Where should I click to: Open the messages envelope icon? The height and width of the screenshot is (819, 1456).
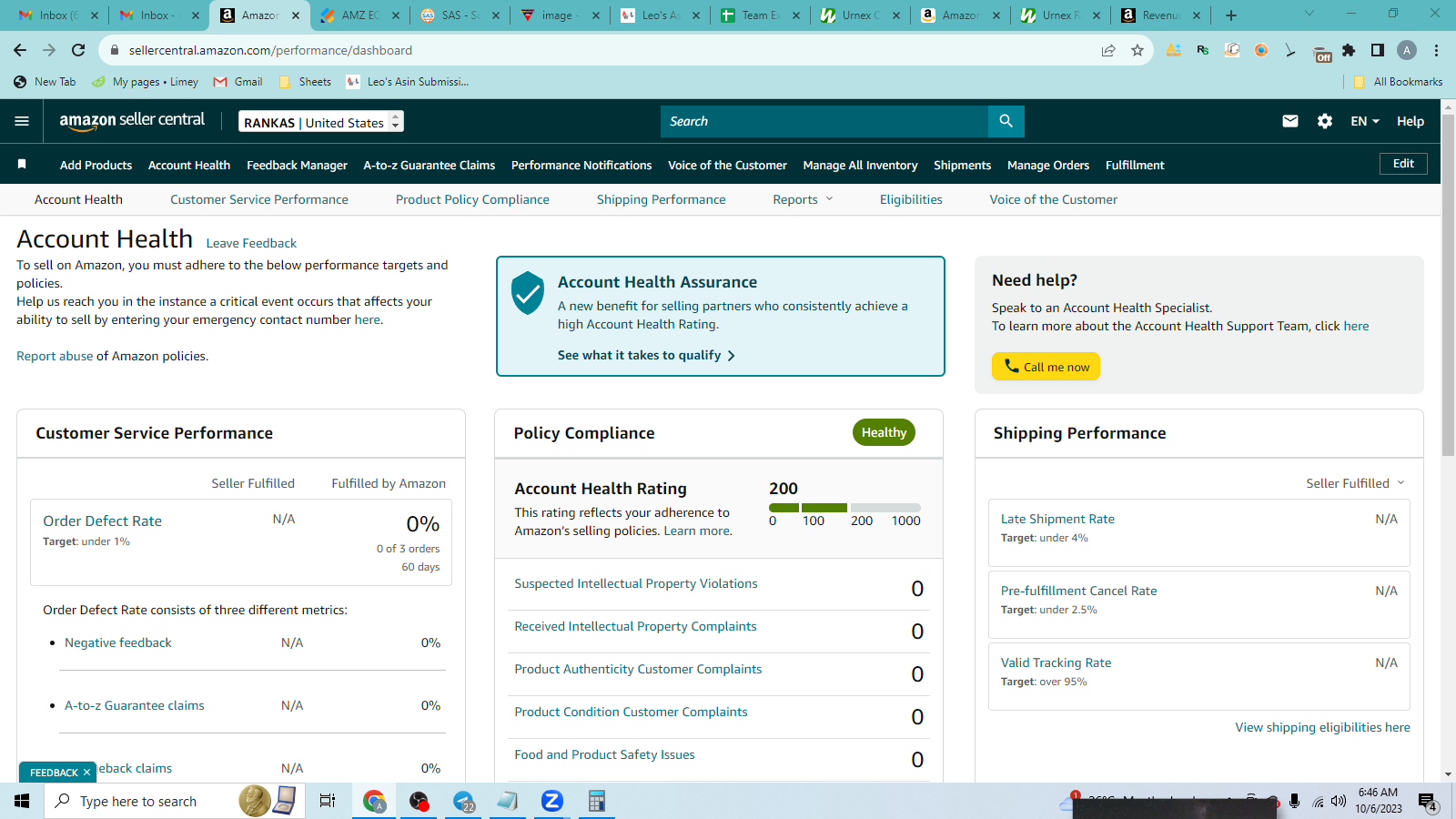click(1290, 121)
